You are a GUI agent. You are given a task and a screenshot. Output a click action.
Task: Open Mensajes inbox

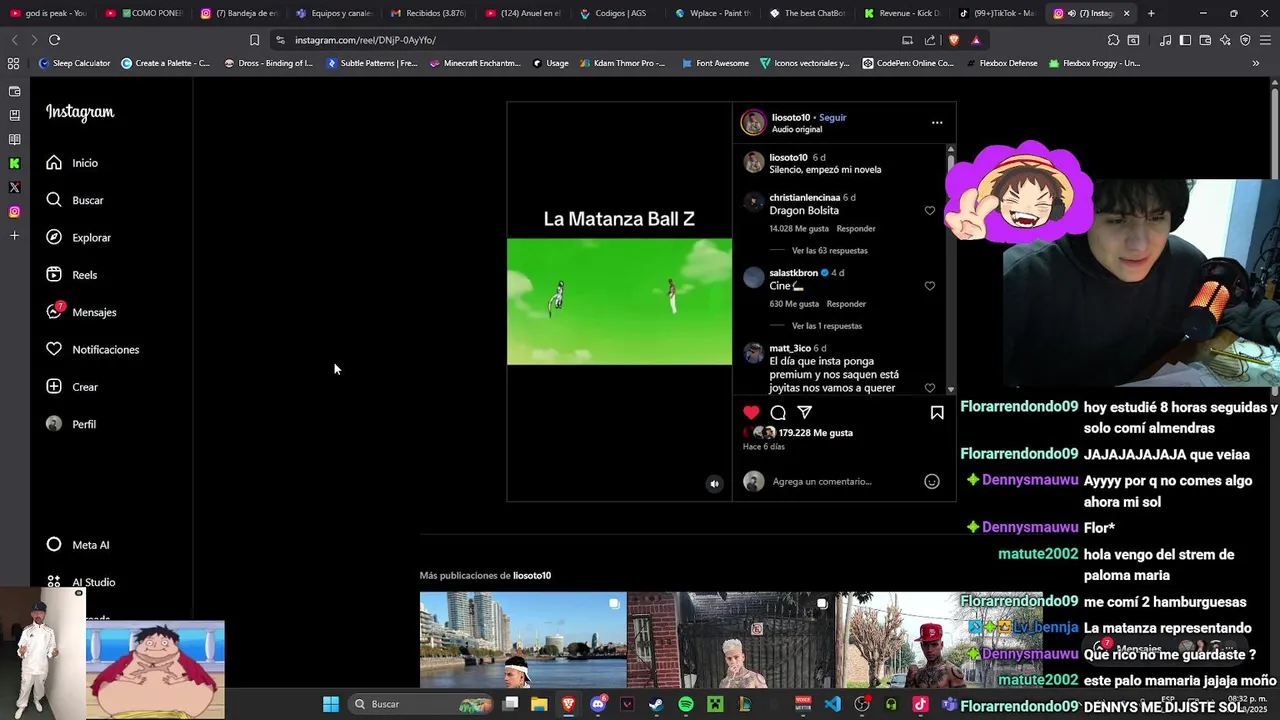(x=81, y=312)
